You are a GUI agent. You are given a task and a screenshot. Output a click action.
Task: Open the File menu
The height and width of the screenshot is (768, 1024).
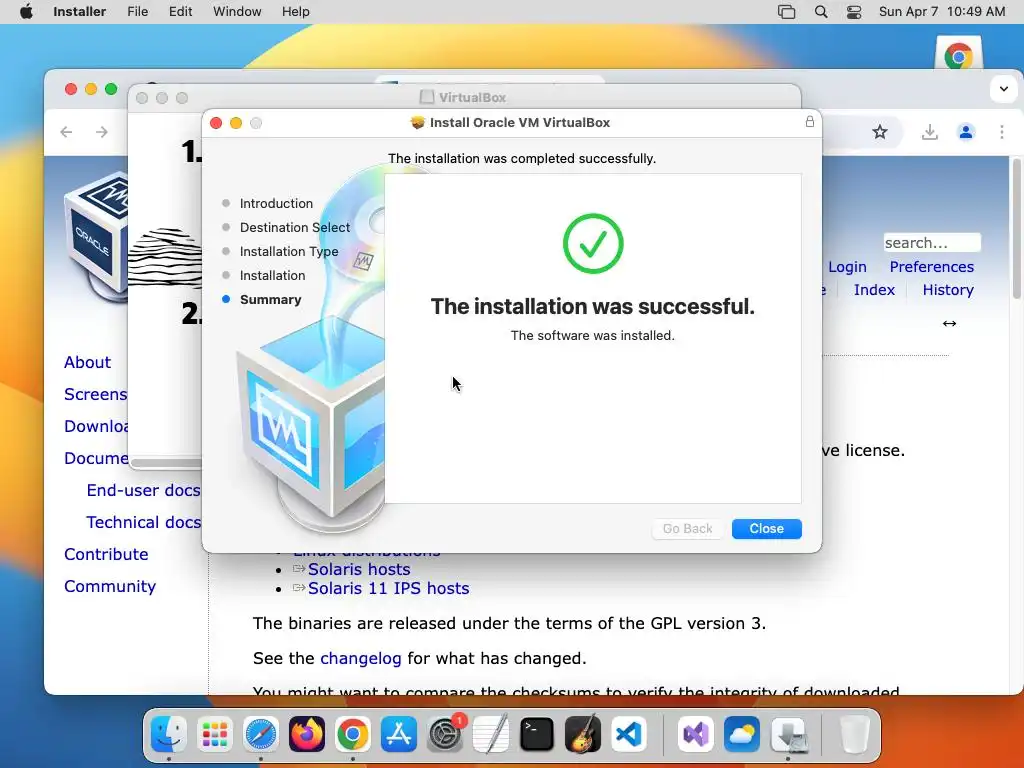tap(137, 12)
